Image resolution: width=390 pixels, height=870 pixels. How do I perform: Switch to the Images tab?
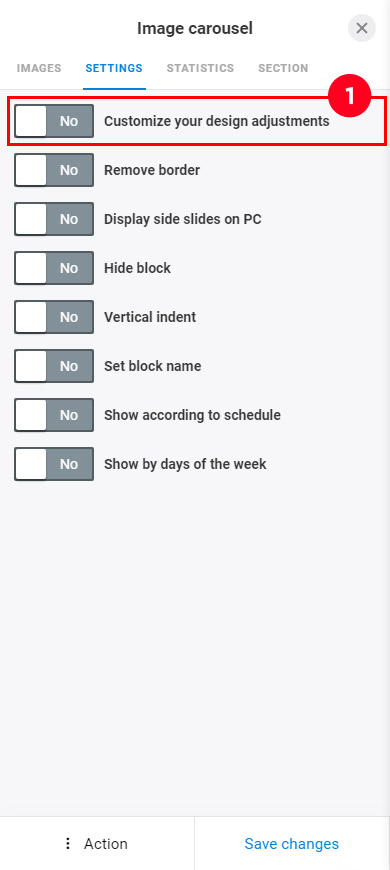click(39, 68)
